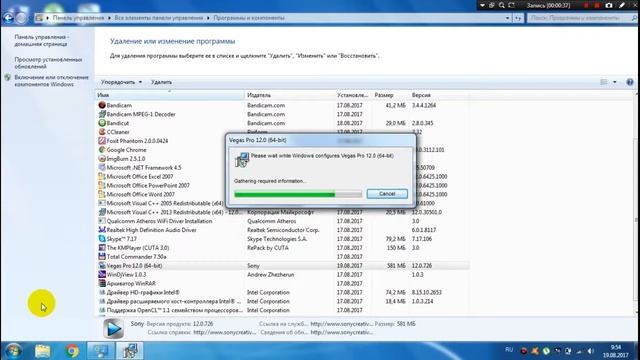Click the Видео recording timer label
The height and width of the screenshot is (360, 640).
[x=548, y=5]
